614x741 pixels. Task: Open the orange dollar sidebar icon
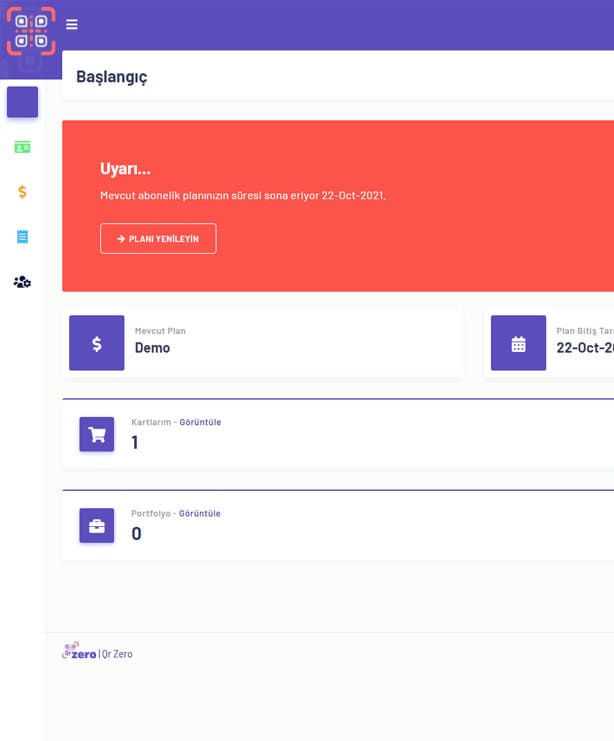click(22, 191)
